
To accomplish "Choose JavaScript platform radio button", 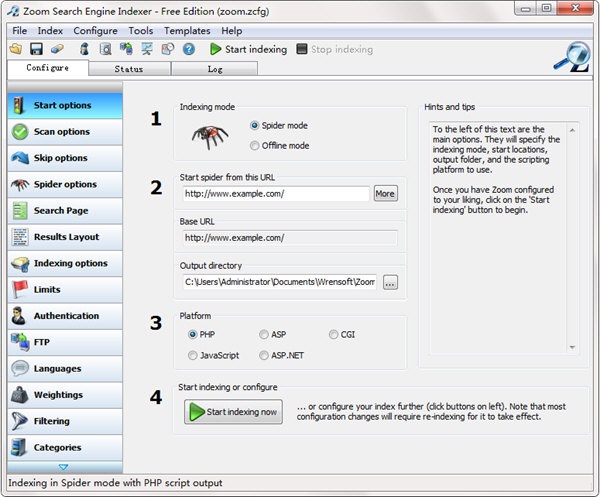I will coord(192,355).
